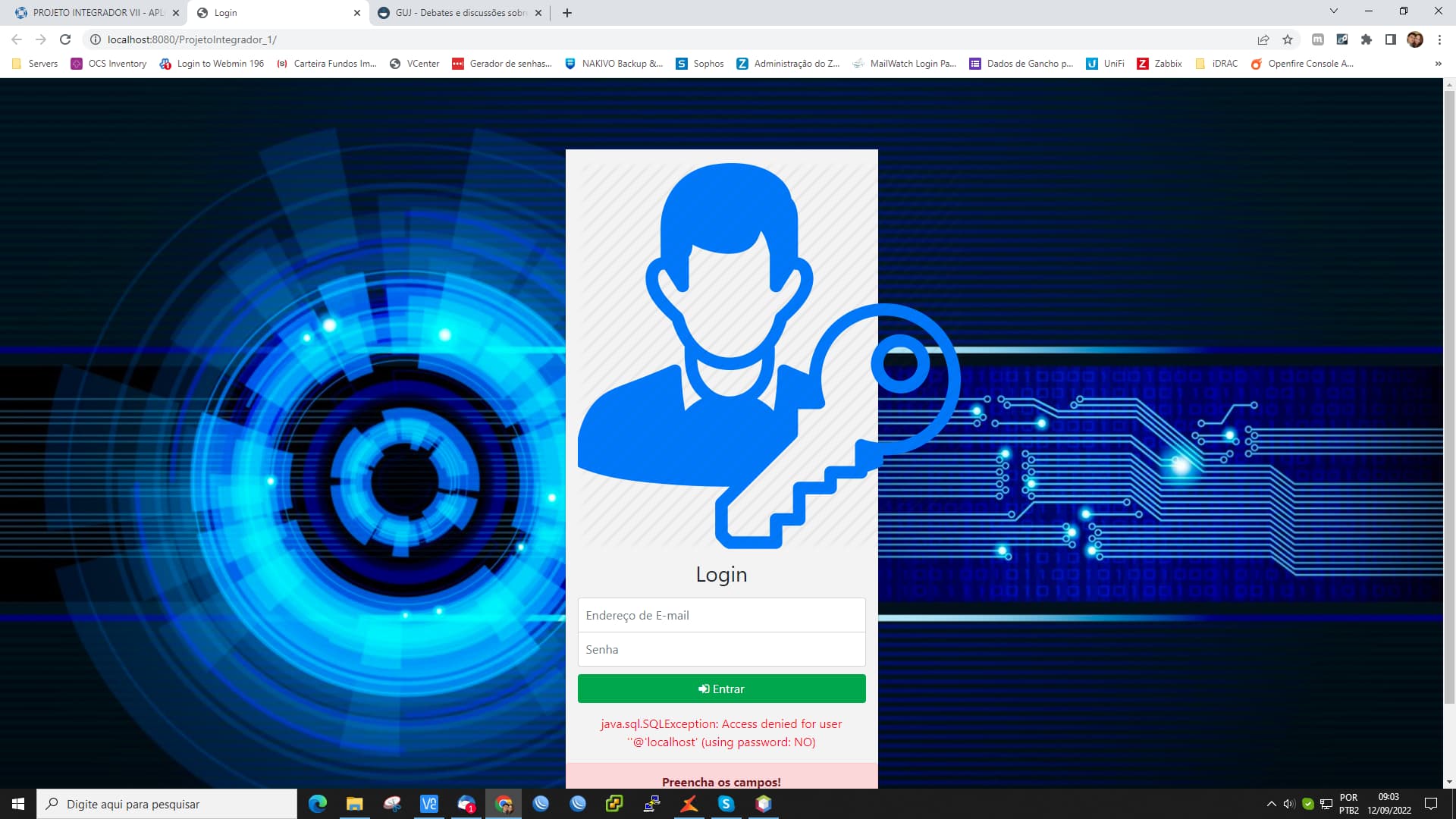Open the Login to Webmin 196 bookmark
The image size is (1456, 819).
212,64
